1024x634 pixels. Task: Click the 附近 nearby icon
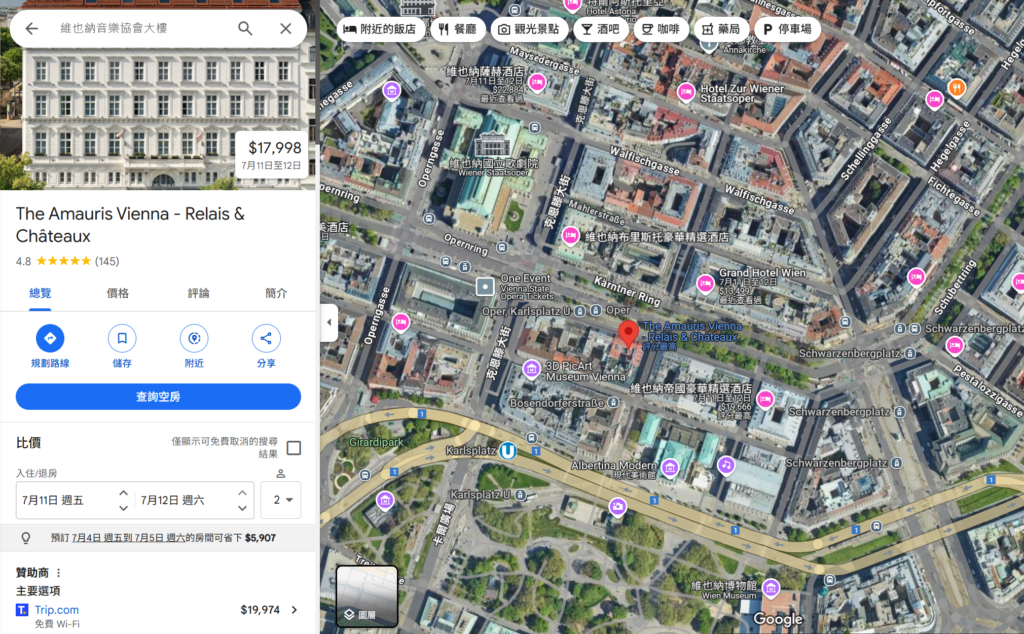[194, 338]
